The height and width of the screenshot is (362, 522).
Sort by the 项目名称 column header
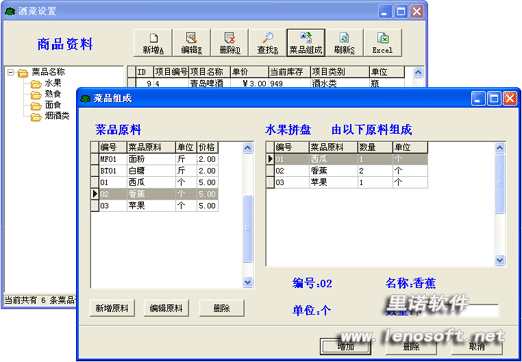[x=210, y=72]
